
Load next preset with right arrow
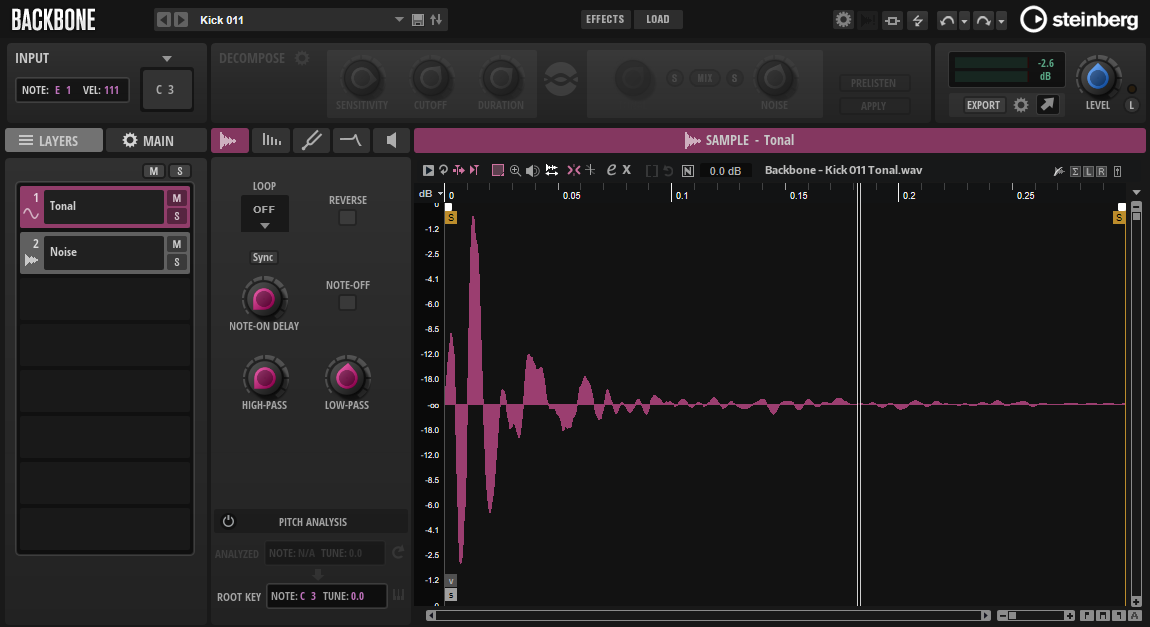click(181, 20)
